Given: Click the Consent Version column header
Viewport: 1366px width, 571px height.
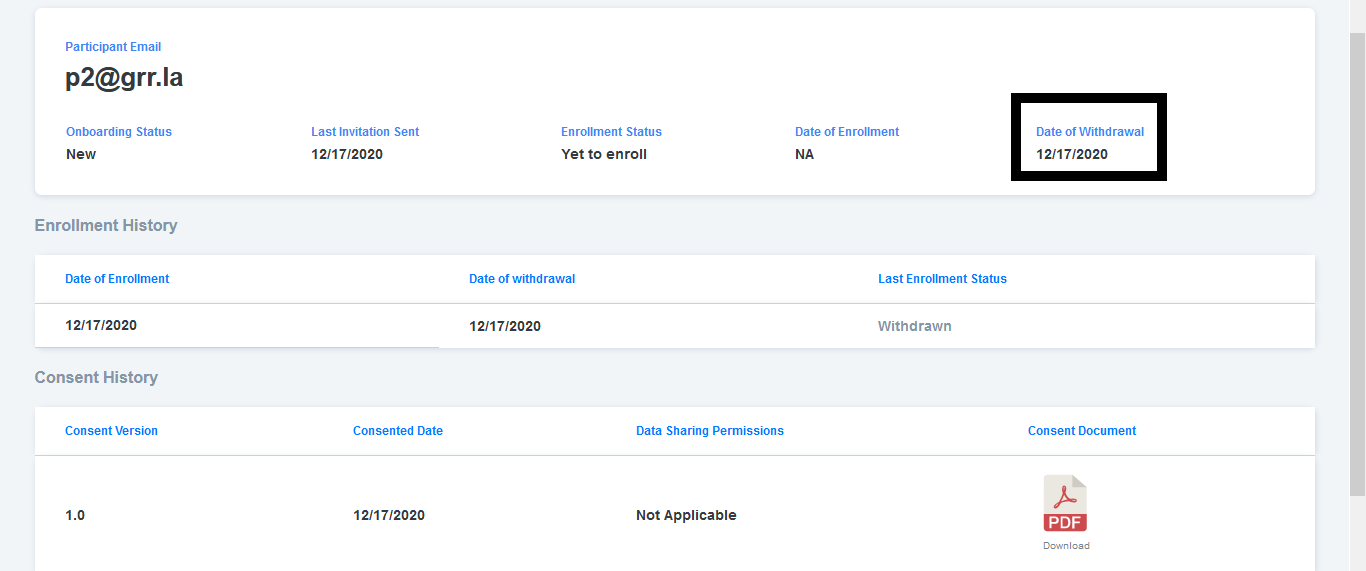Looking at the screenshot, I should pos(111,431).
